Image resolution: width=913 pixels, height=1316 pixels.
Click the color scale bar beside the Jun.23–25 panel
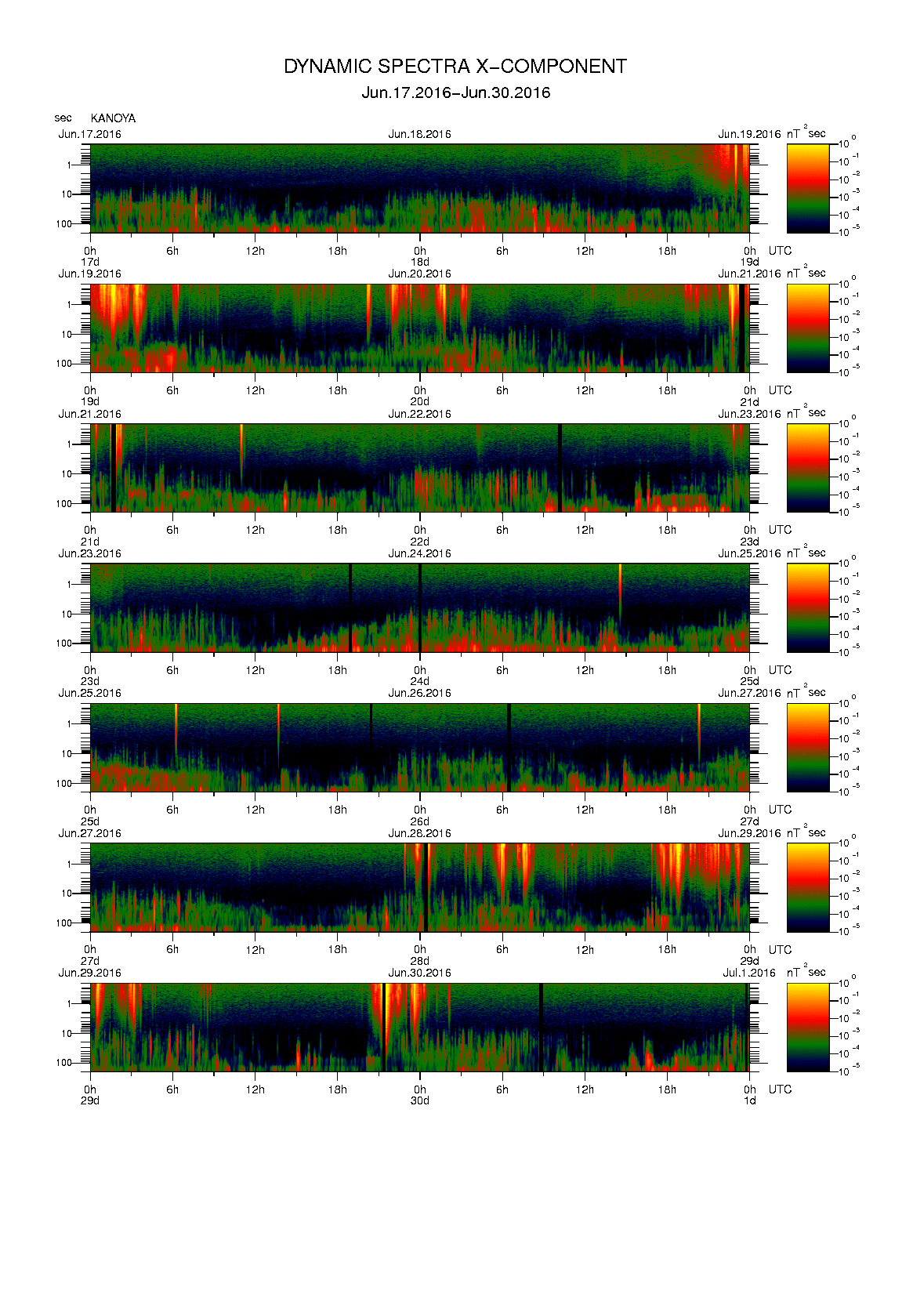click(808, 607)
